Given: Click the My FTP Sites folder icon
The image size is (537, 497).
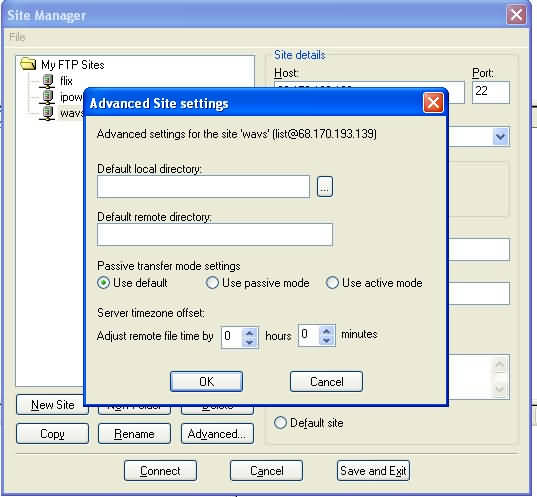Looking at the screenshot, I should coord(28,64).
